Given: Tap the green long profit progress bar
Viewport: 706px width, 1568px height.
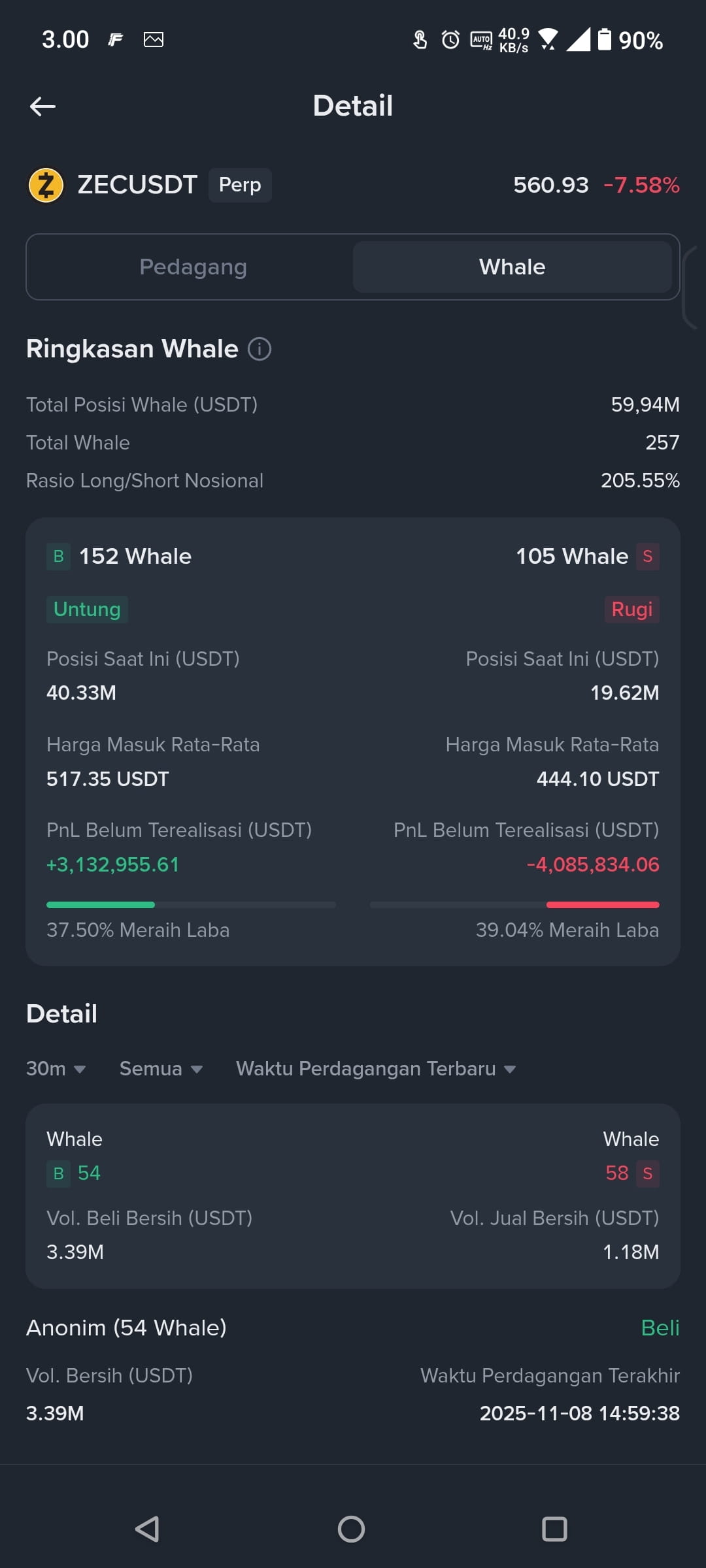Looking at the screenshot, I should (191, 905).
